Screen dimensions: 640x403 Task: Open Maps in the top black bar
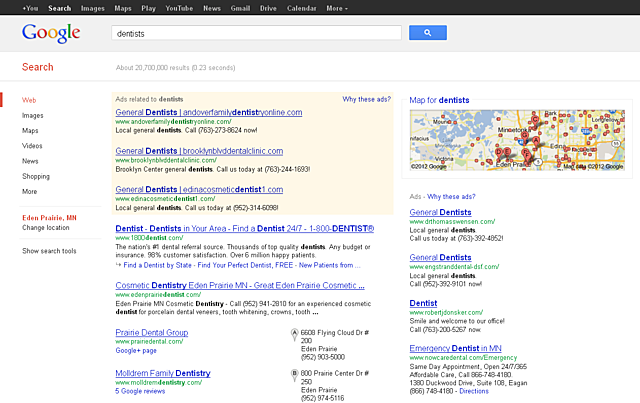(x=123, y=8)
